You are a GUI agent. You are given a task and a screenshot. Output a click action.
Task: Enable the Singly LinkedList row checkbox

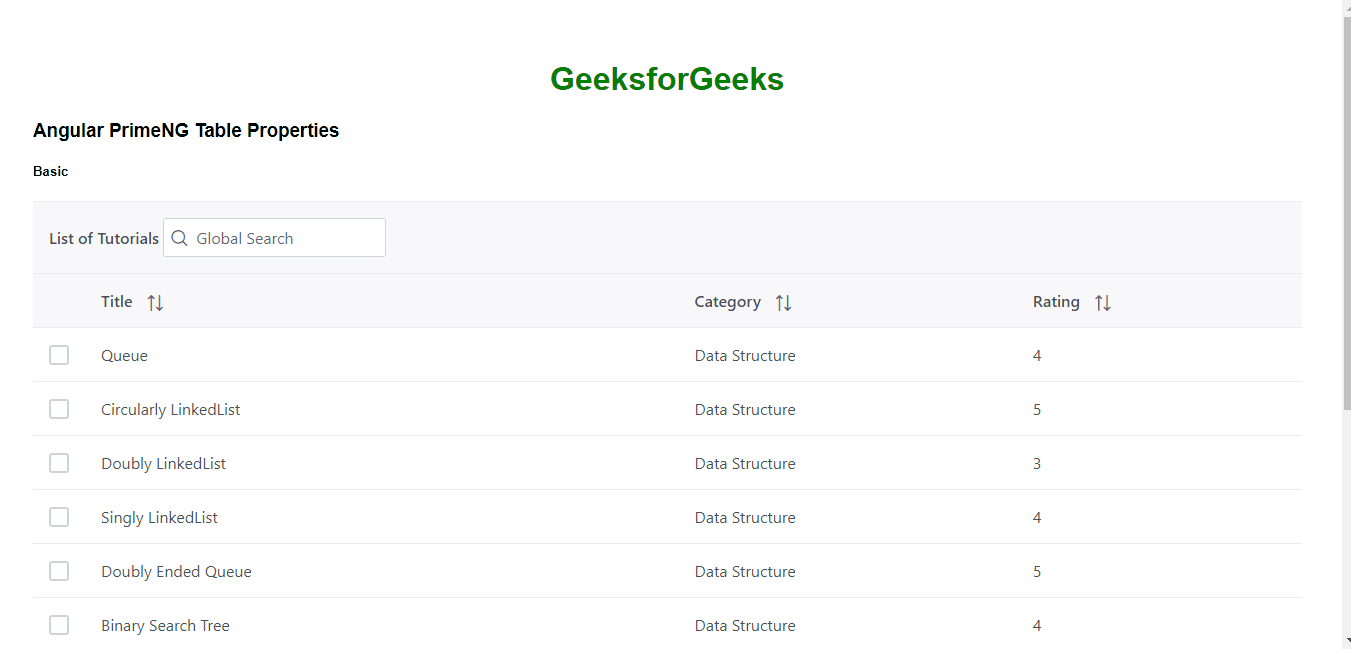click(x=59, y=517)
